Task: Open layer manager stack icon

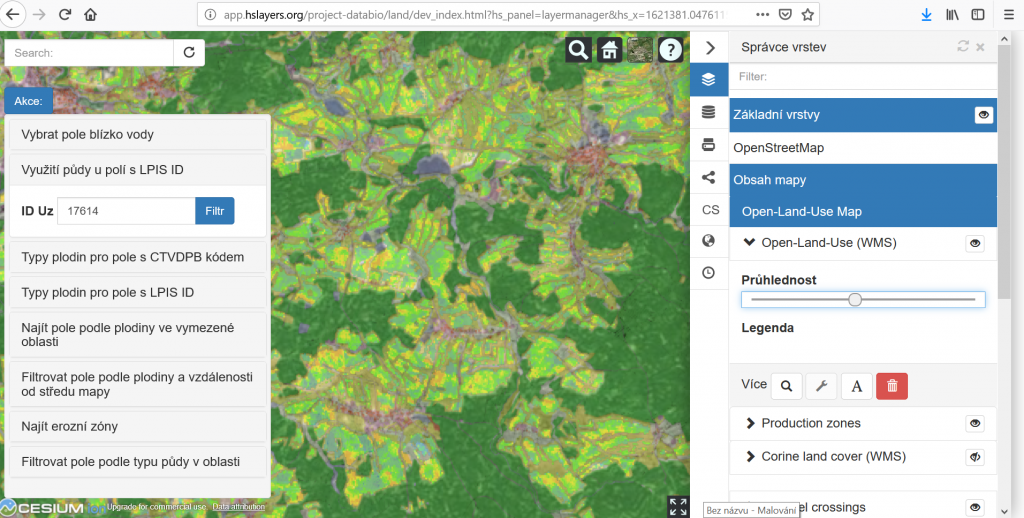Action: [x=709, y=80]
